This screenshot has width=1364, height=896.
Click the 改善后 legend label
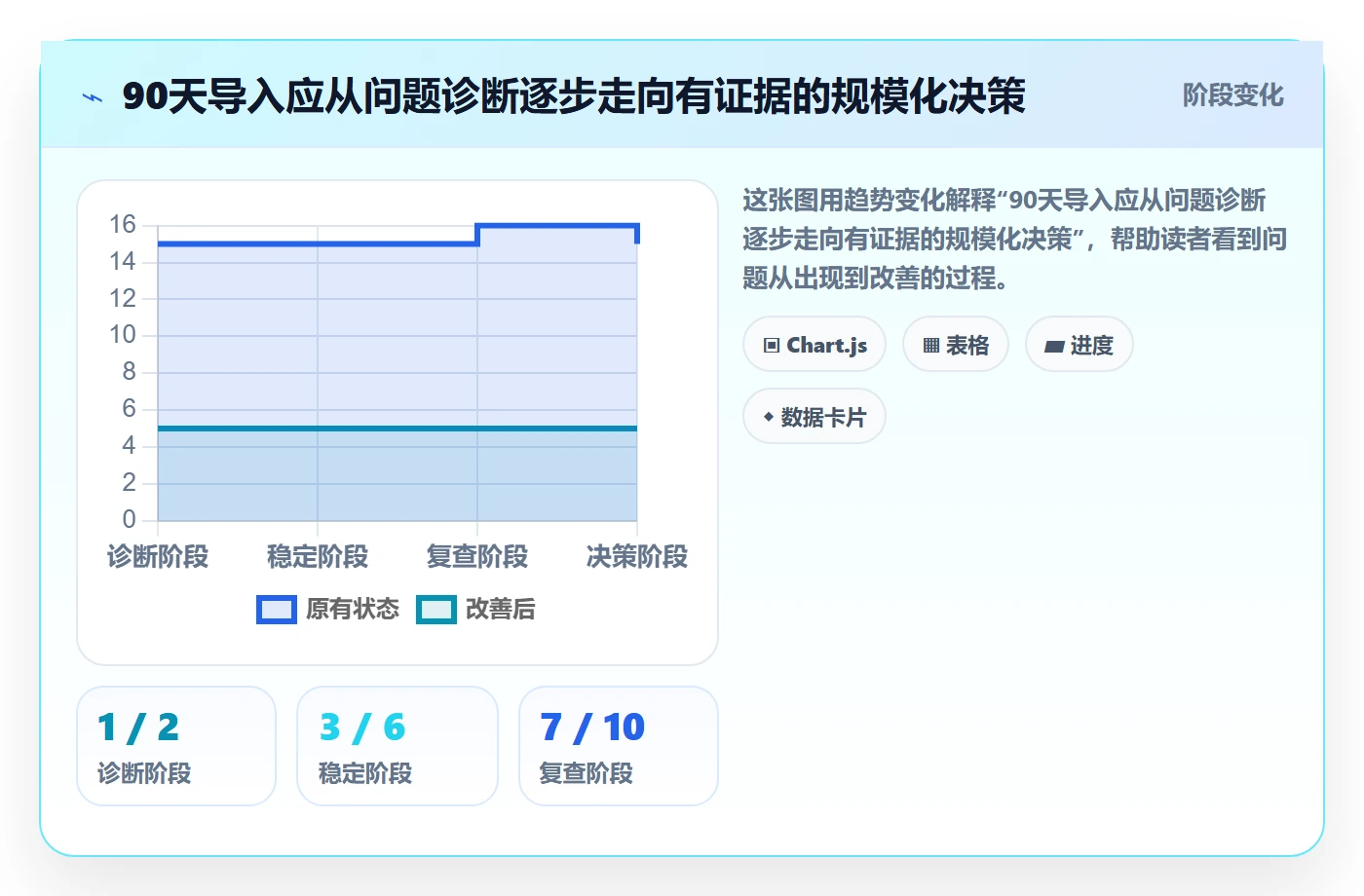coord(501,610)
